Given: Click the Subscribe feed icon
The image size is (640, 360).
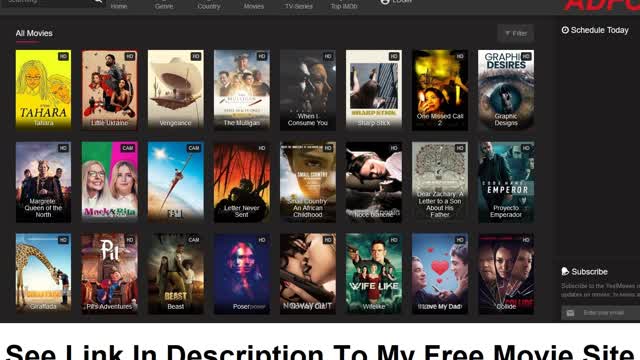Looking at the screenshot, I should tap(565, 271).
